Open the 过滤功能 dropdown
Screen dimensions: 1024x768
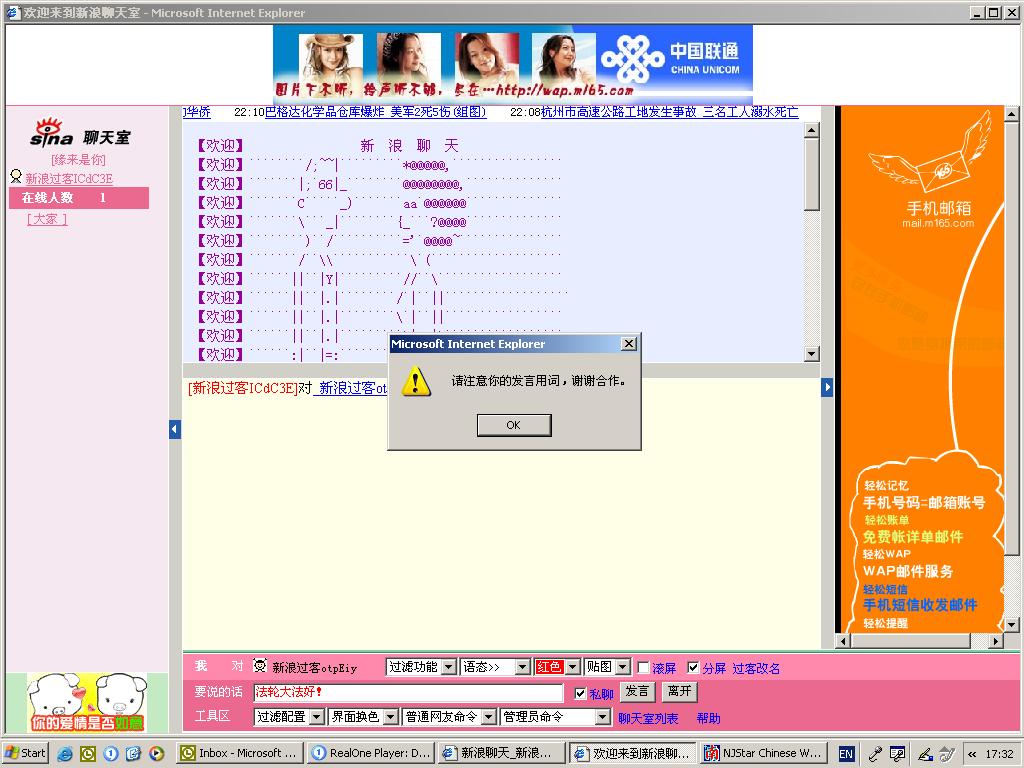[x=421, y=667]
